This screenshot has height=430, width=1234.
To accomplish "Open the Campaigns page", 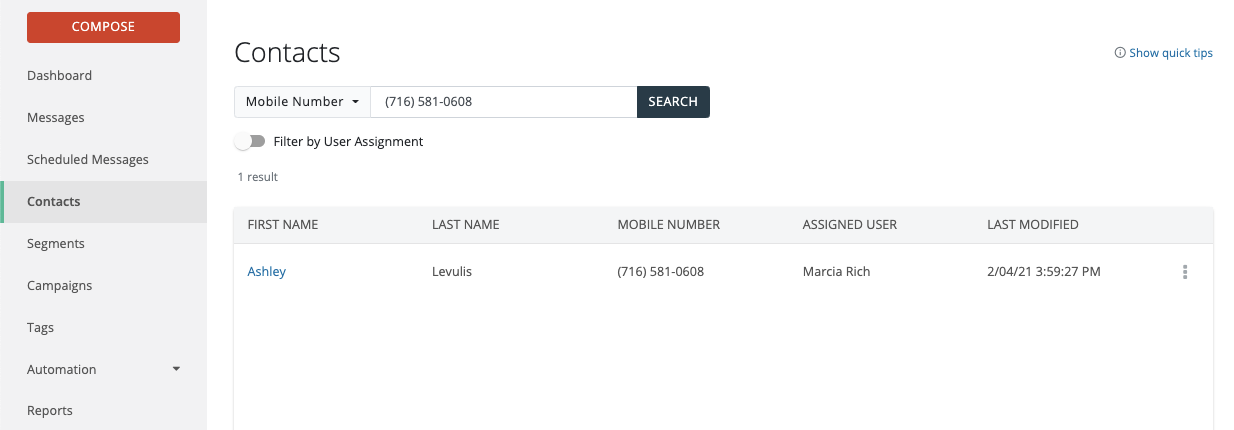I will (x=60, y=286).
